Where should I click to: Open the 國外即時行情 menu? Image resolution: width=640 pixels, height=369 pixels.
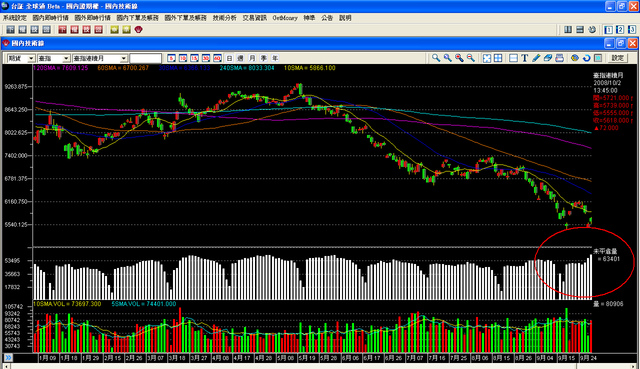[x=92, y=18]
